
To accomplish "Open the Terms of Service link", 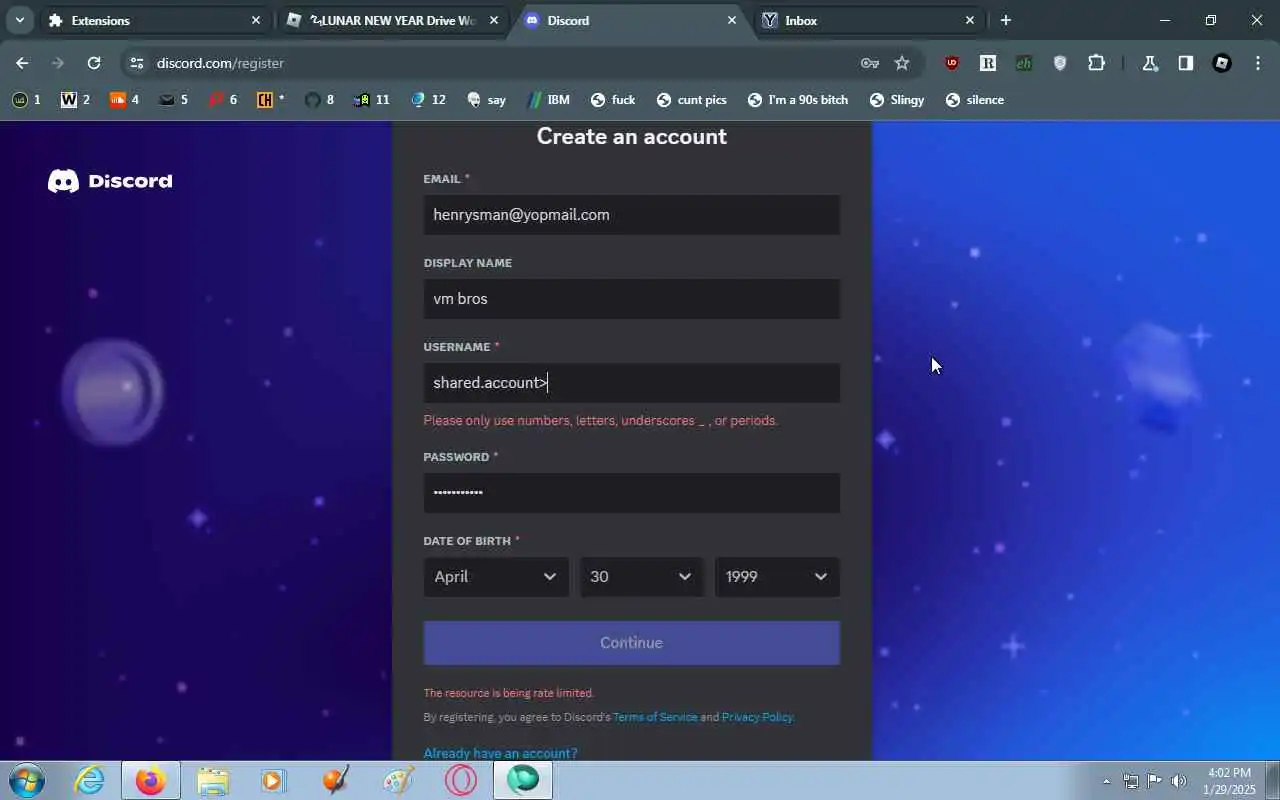I will tap(655, 717).
